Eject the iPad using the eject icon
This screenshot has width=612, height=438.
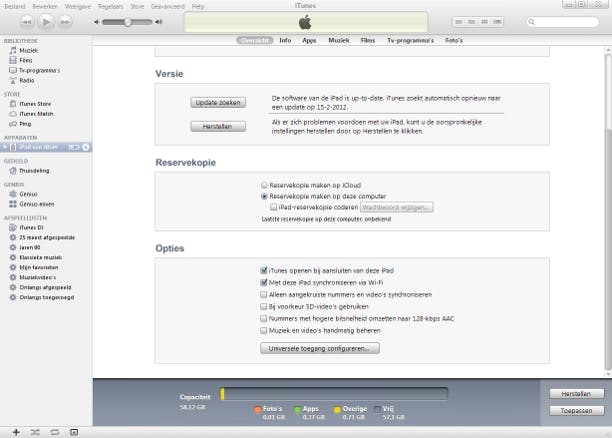86,147
